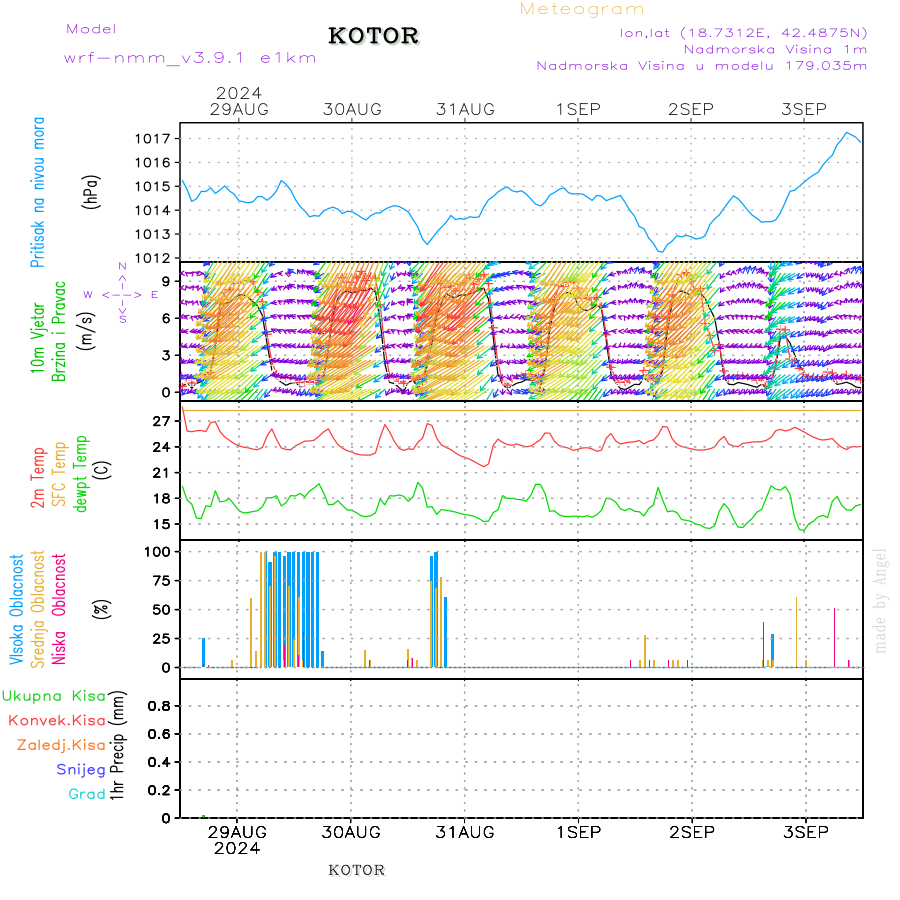Click the 27 temperature tick label

point(161,421)
